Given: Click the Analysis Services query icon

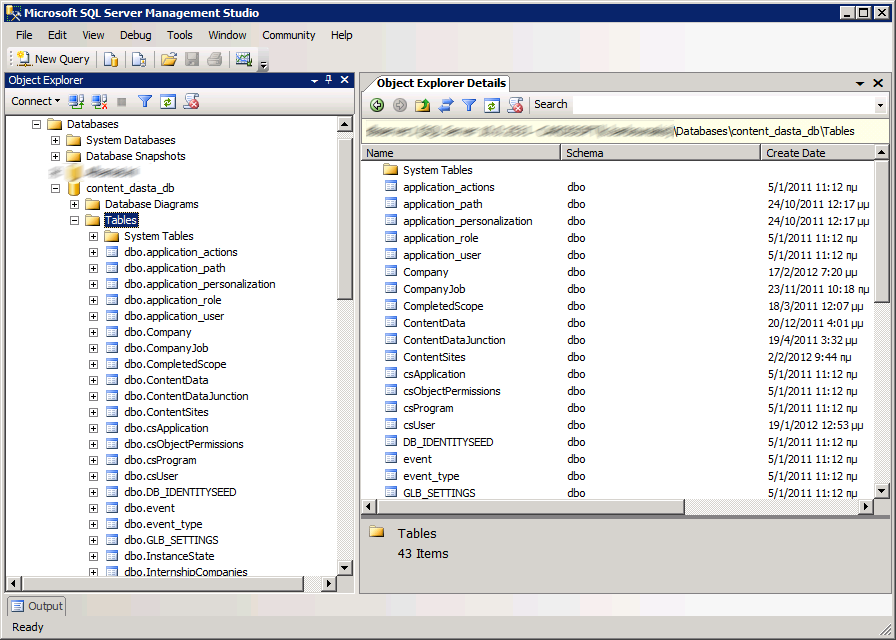Looking at the screenshot, I should (x=139, y=59).
